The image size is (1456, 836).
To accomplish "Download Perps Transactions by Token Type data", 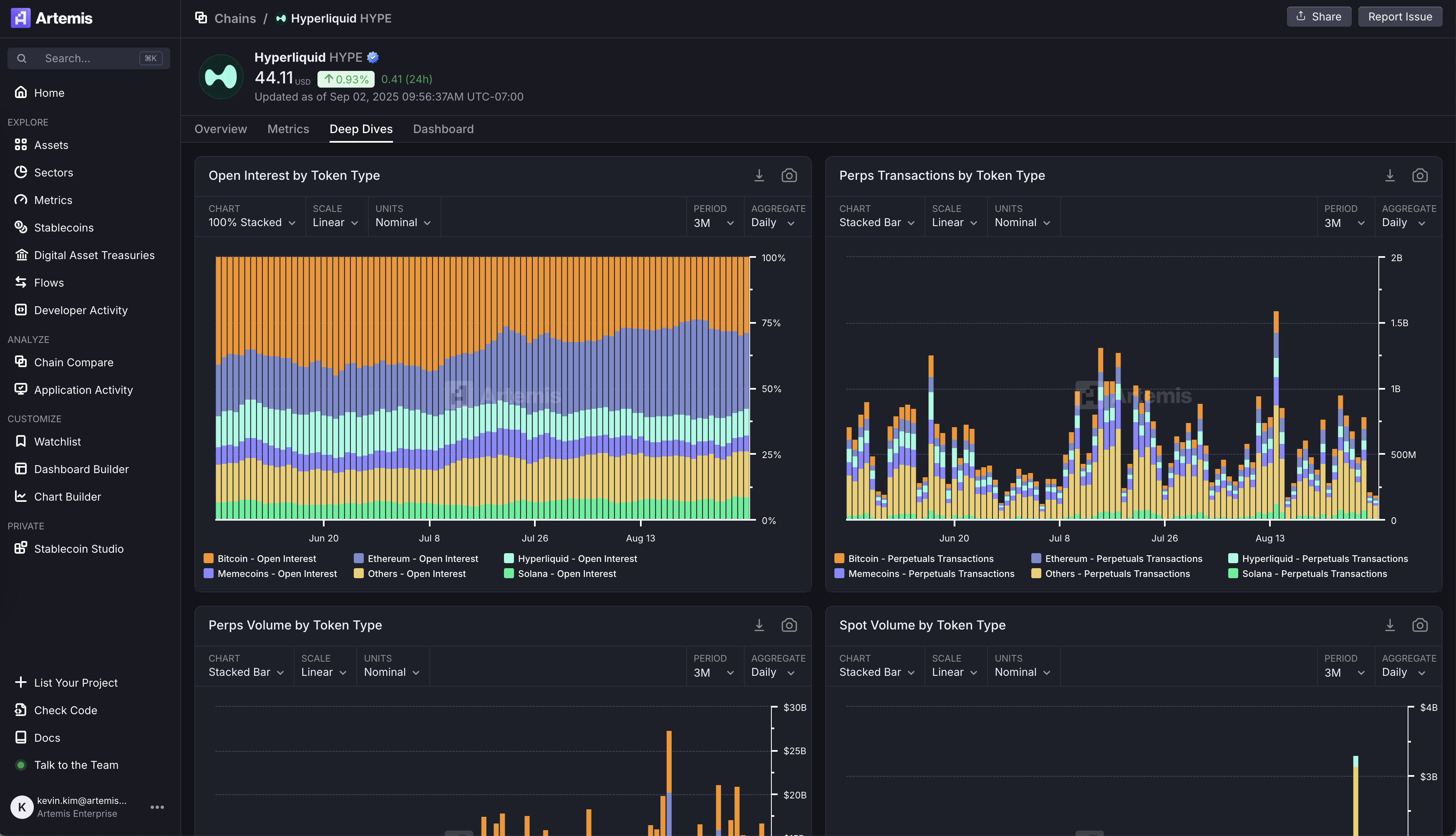I will 1390,175.
